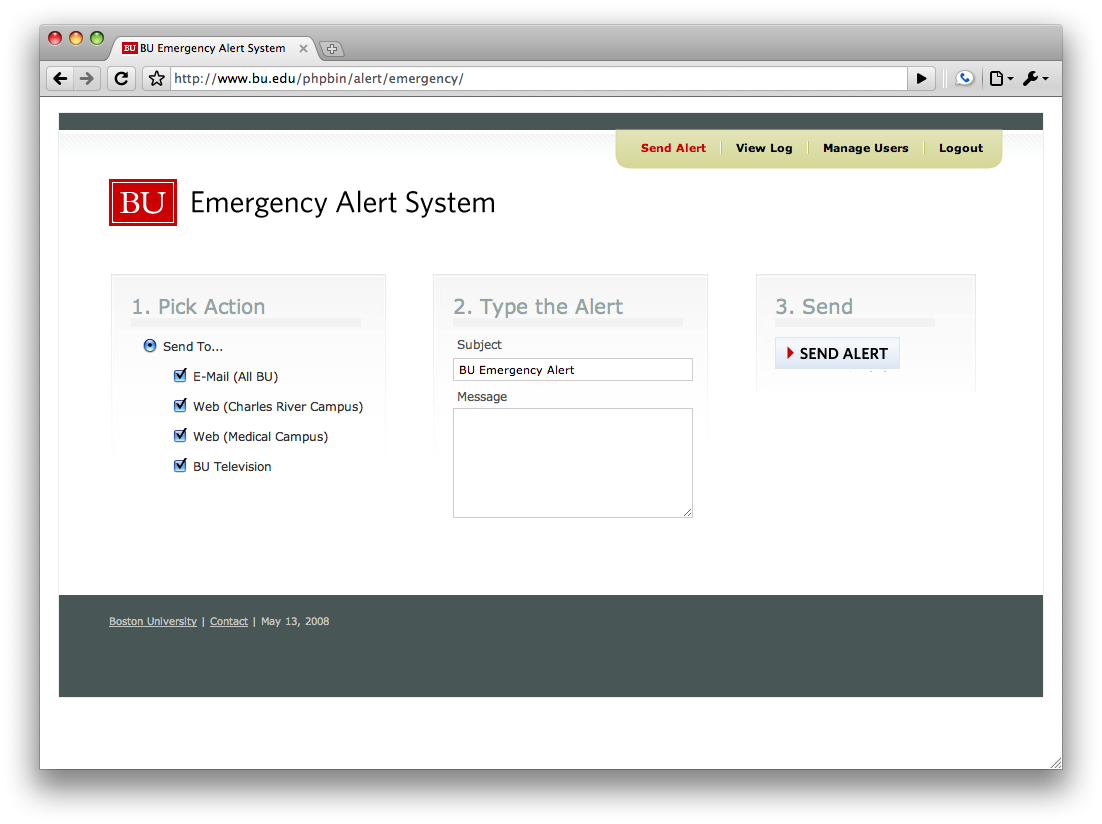Open a new tab with the plus button

(332, 49)
